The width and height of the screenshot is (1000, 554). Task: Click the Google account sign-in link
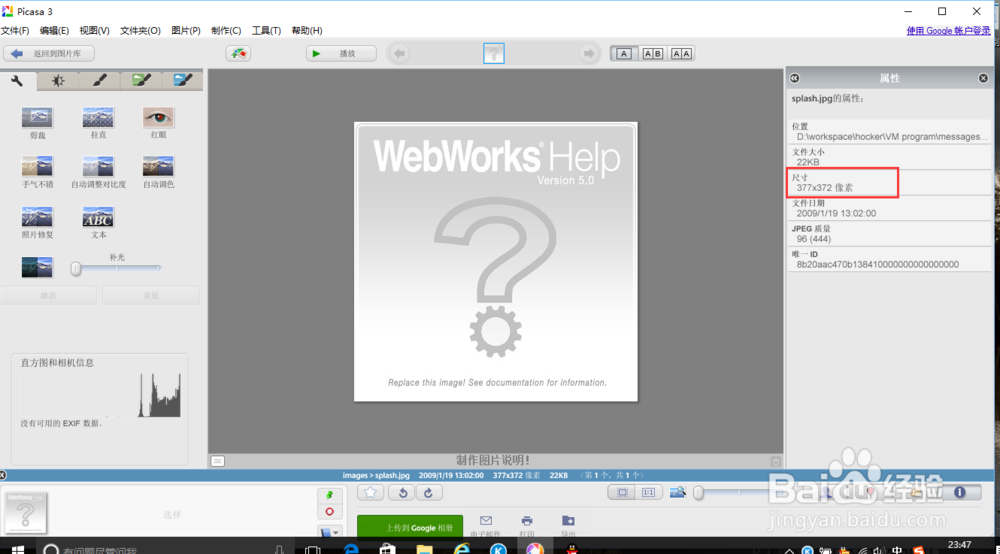pyautogui.click(x=948, y=31)
